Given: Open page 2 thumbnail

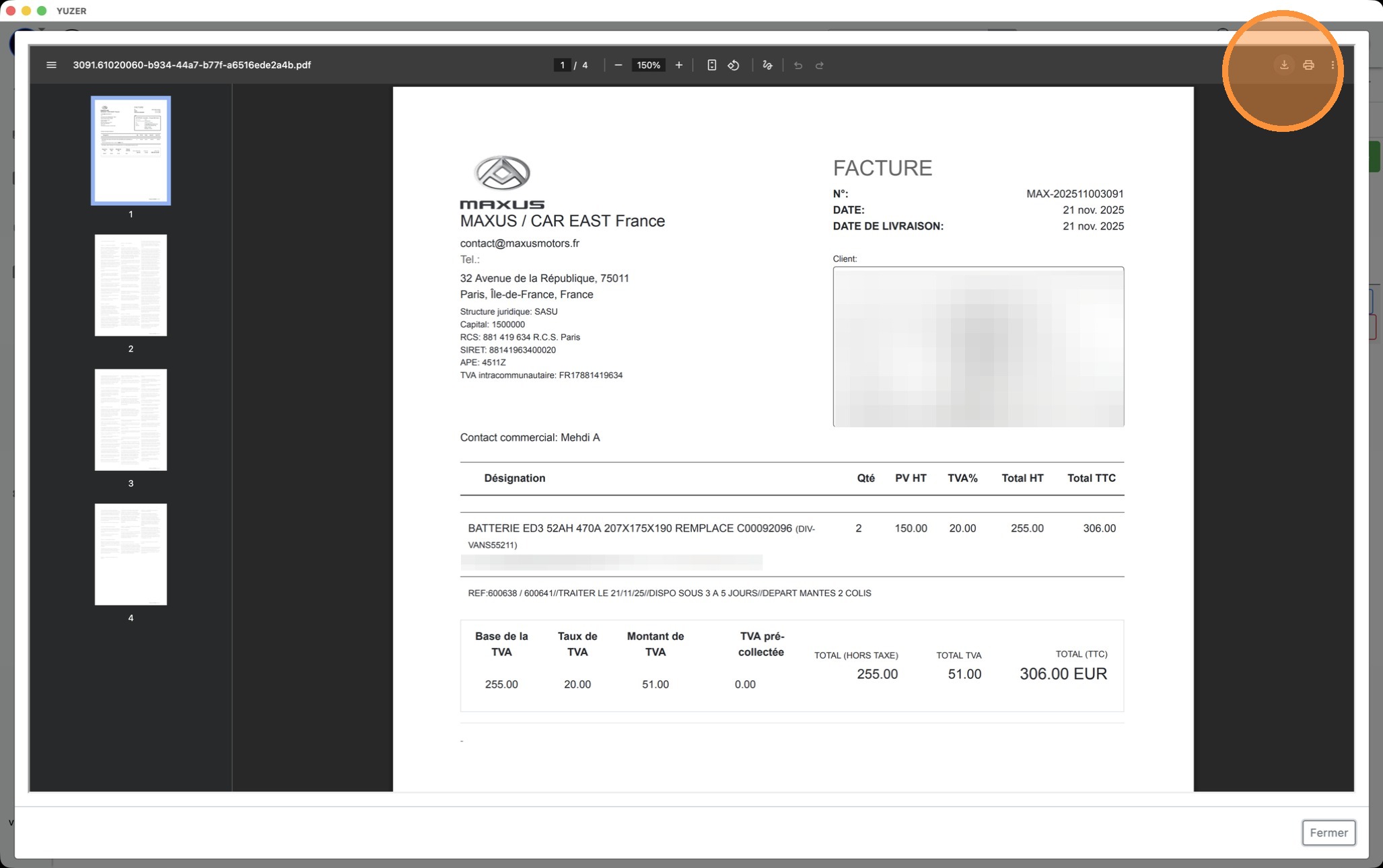Looking at the screenshot, I should coord(131,285).
